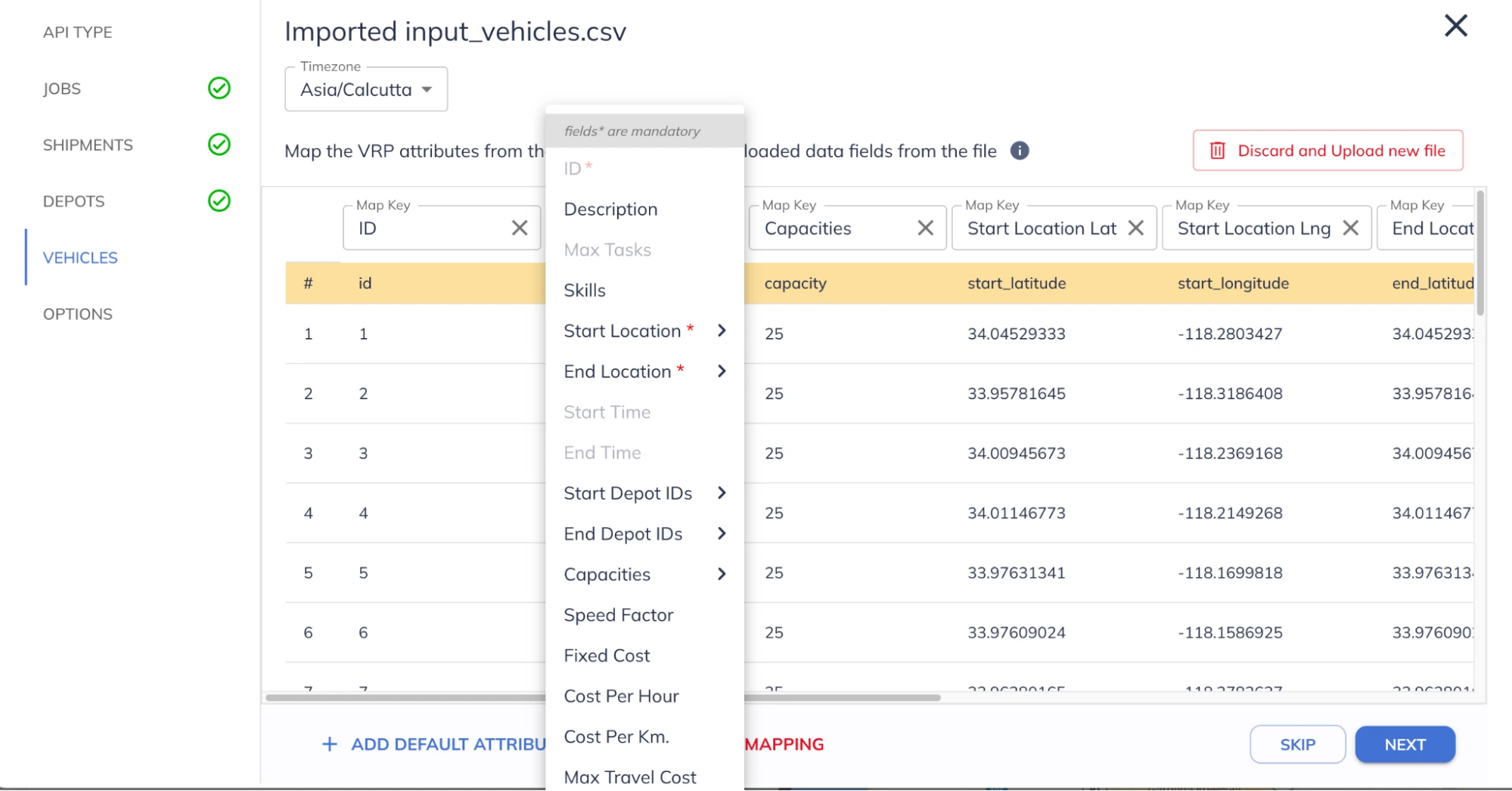Choose Fixed Cost from attribute menu
This screenshot has width=1512, height=791.
tap(644, 656)
